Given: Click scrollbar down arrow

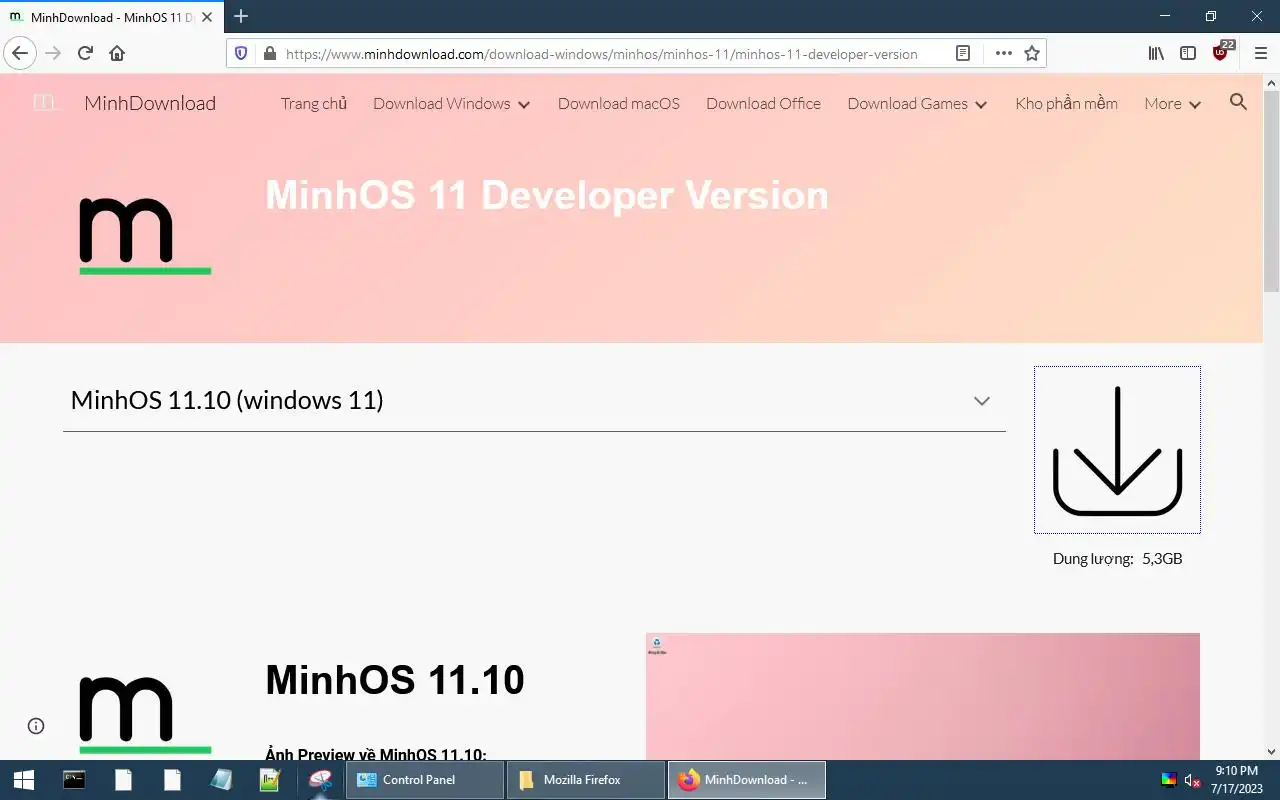Looking at the screenshot, I should (1271, 751).
